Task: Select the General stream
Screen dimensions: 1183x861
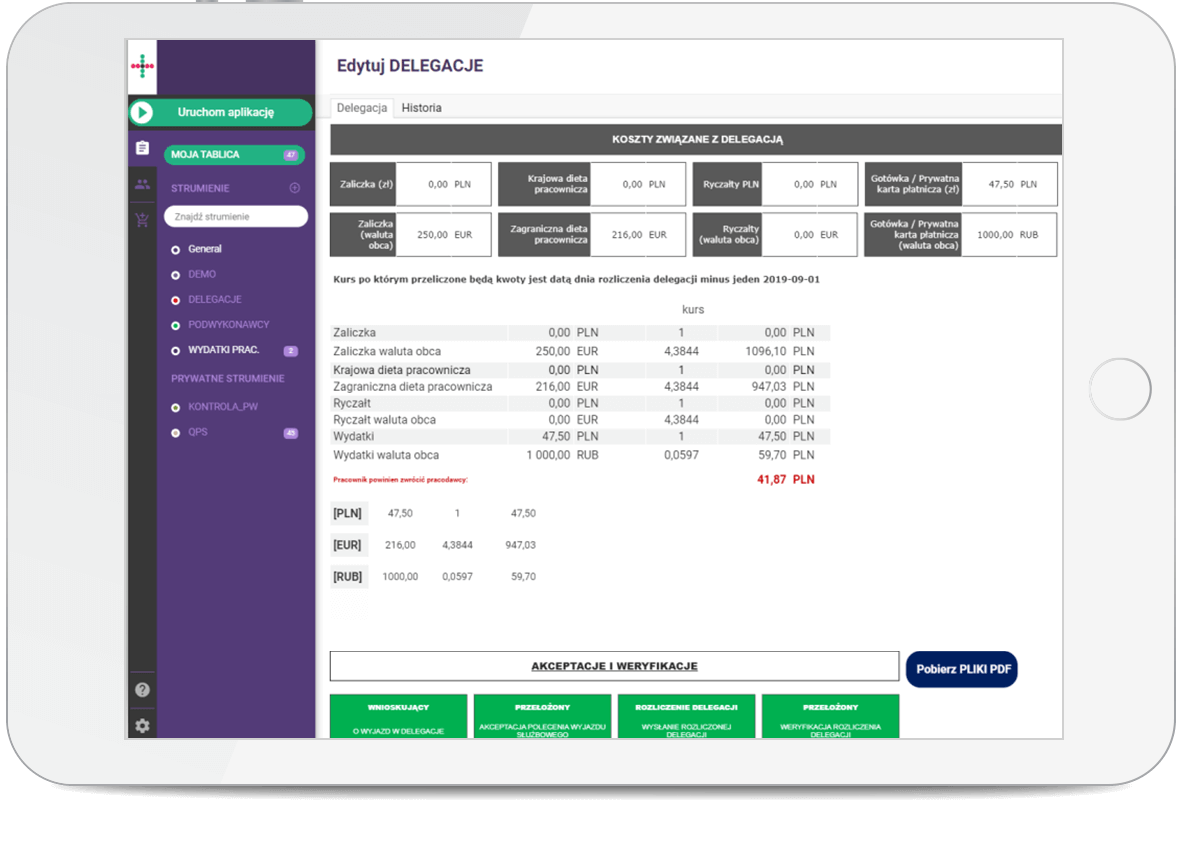Action: click(x=204, y=249)
